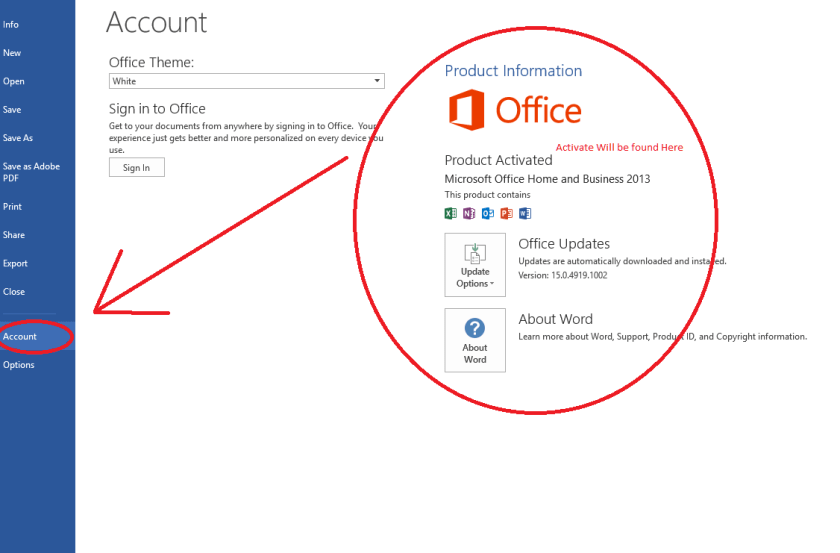Click Microsoft Office Home and Business 2013 text
Image resolution: width=840 pixels, height=553 pixels.
[x=548, y=179]
